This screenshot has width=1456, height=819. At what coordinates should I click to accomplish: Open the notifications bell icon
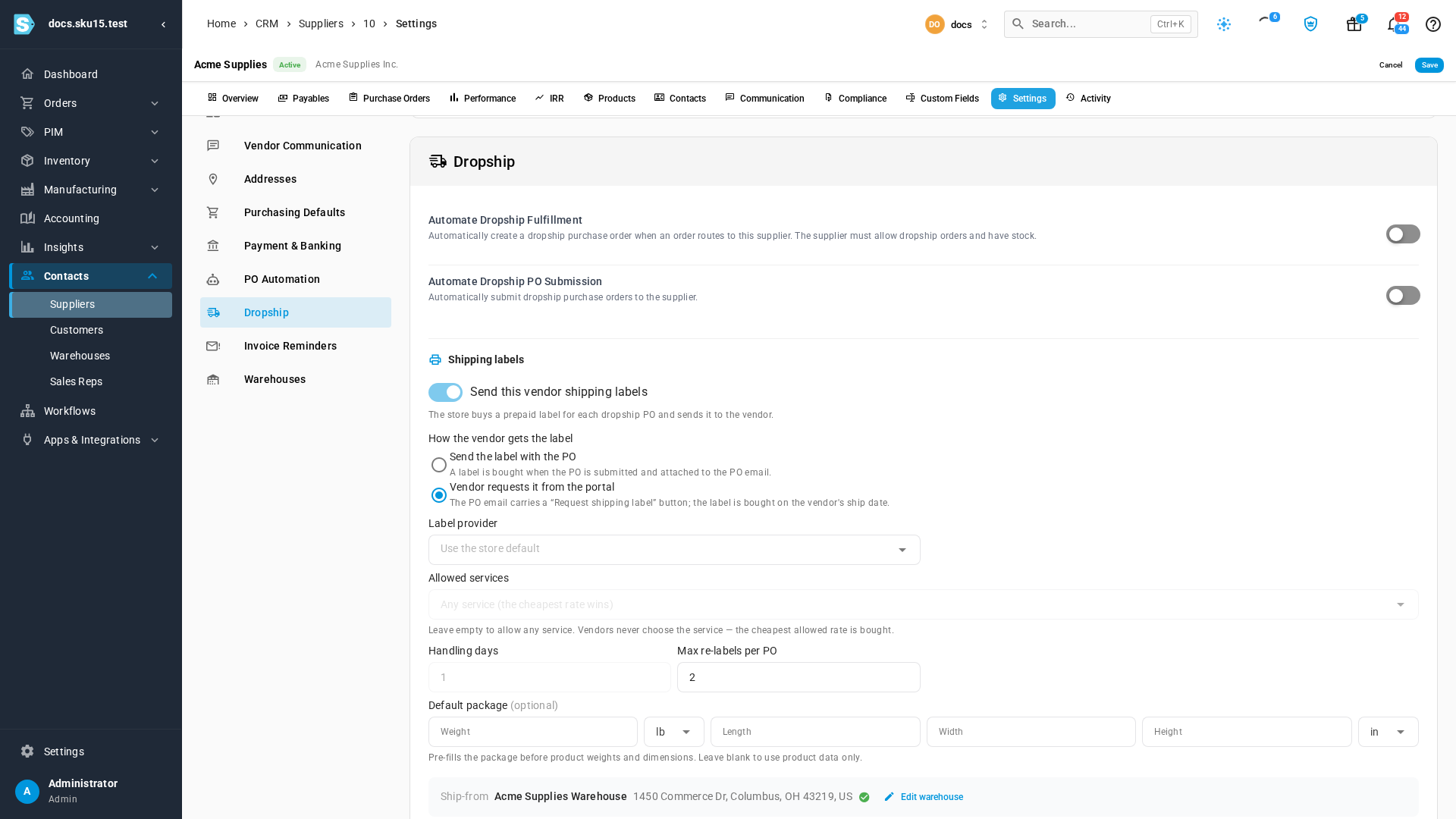coord(1393,24)
